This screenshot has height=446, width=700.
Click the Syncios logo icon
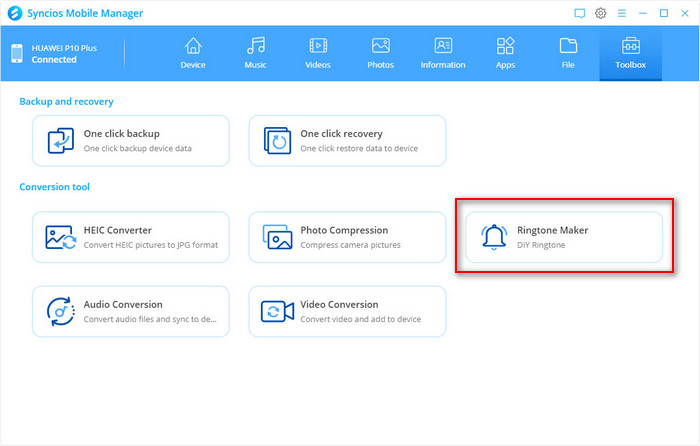(x=15, y=13)
